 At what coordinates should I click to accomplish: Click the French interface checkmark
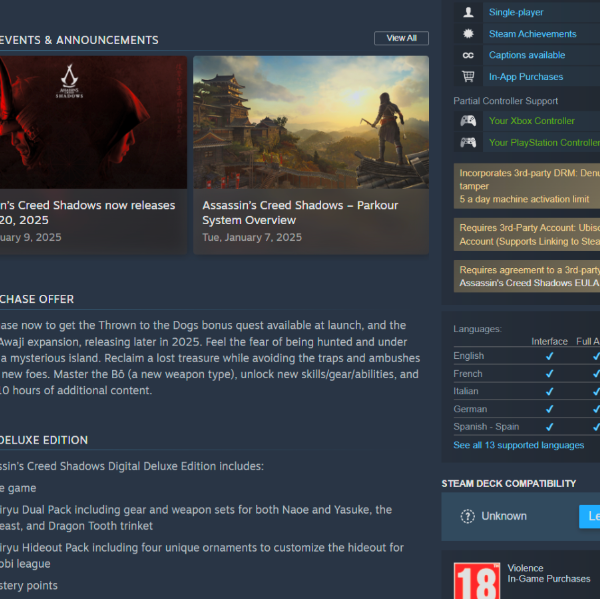pos(549,374)
